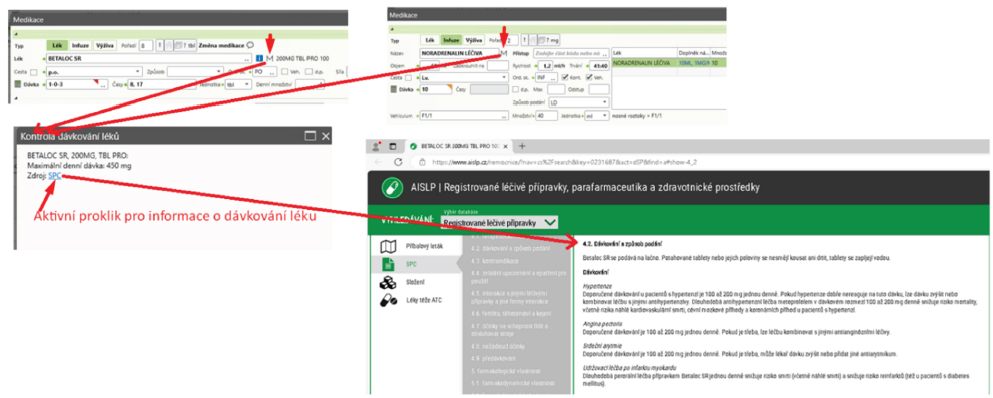Select Lék type in left Medikace window
This screenshot has height=398, width=993.
[57, 46]
